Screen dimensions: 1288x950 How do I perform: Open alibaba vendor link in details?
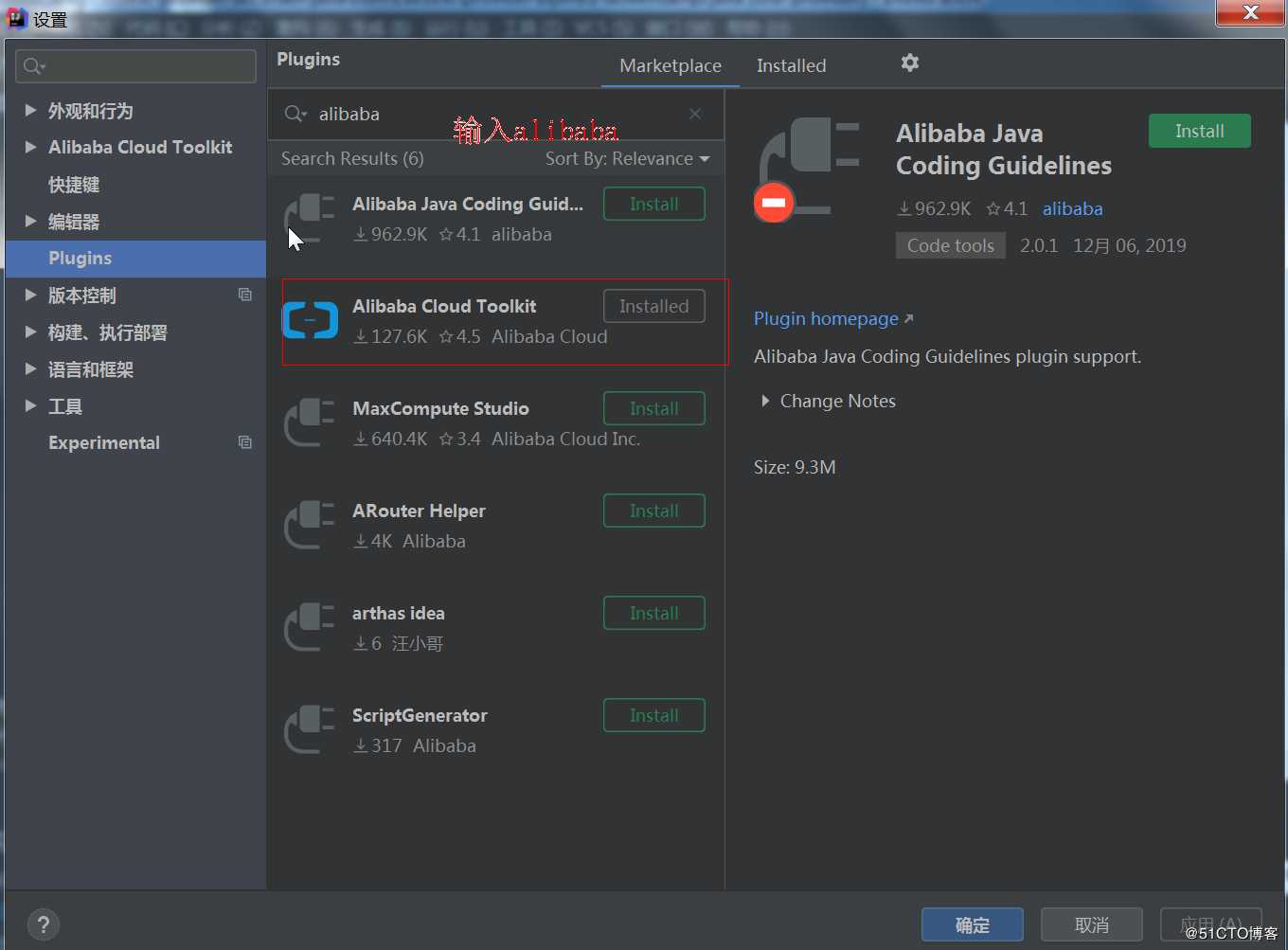pos(1072,208)
